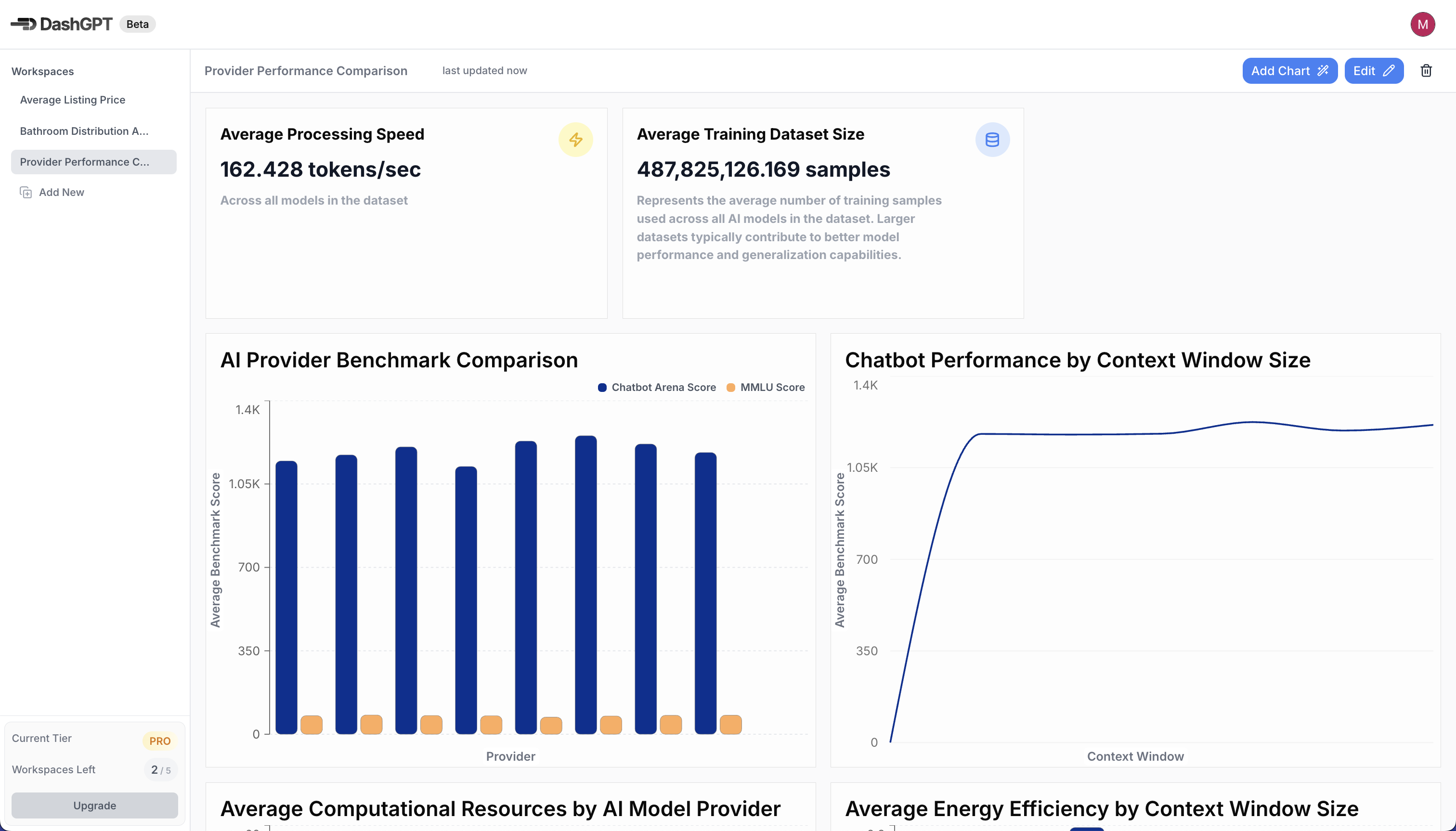Open Average Listing Price workspace
This screenshot has width=1456, height=831.
pos(73,100)
